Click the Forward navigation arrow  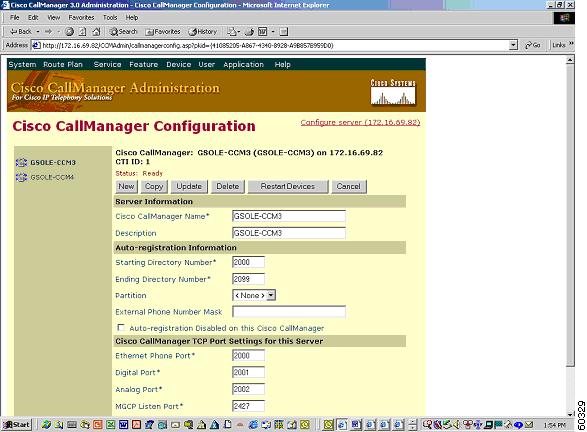pos(48,32)
